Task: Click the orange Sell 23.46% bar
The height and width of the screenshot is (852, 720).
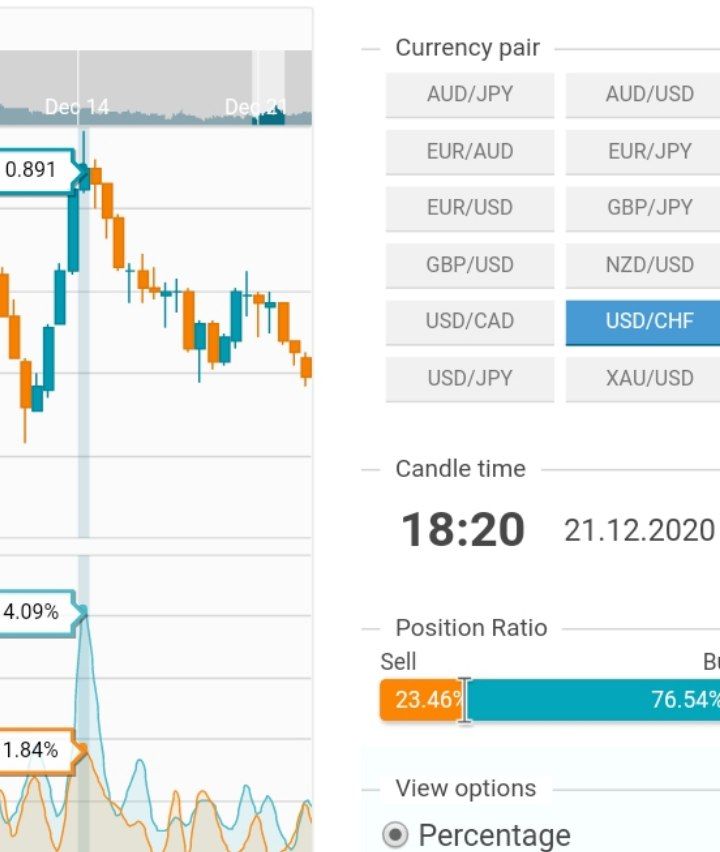Action: click(x=420, y=699)
